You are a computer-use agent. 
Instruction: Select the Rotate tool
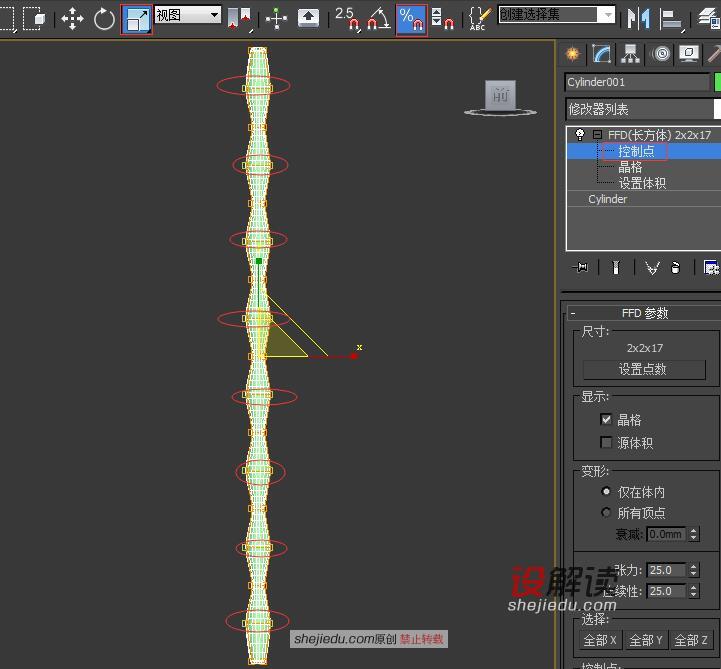(104, 19)
